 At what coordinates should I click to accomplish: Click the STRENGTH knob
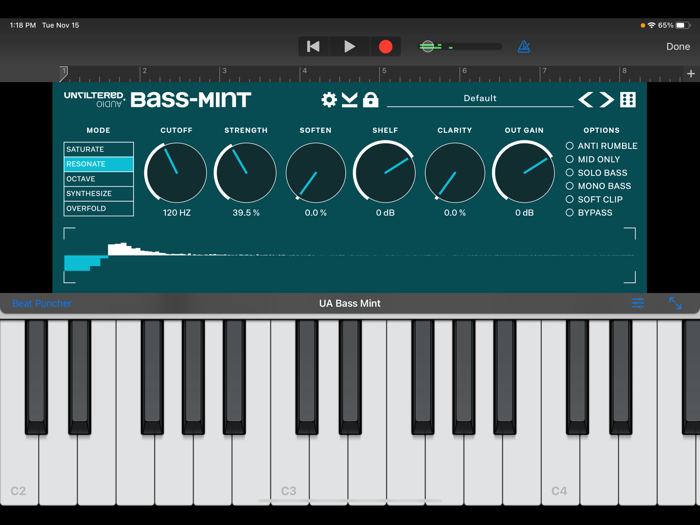(x=246, y=172)
